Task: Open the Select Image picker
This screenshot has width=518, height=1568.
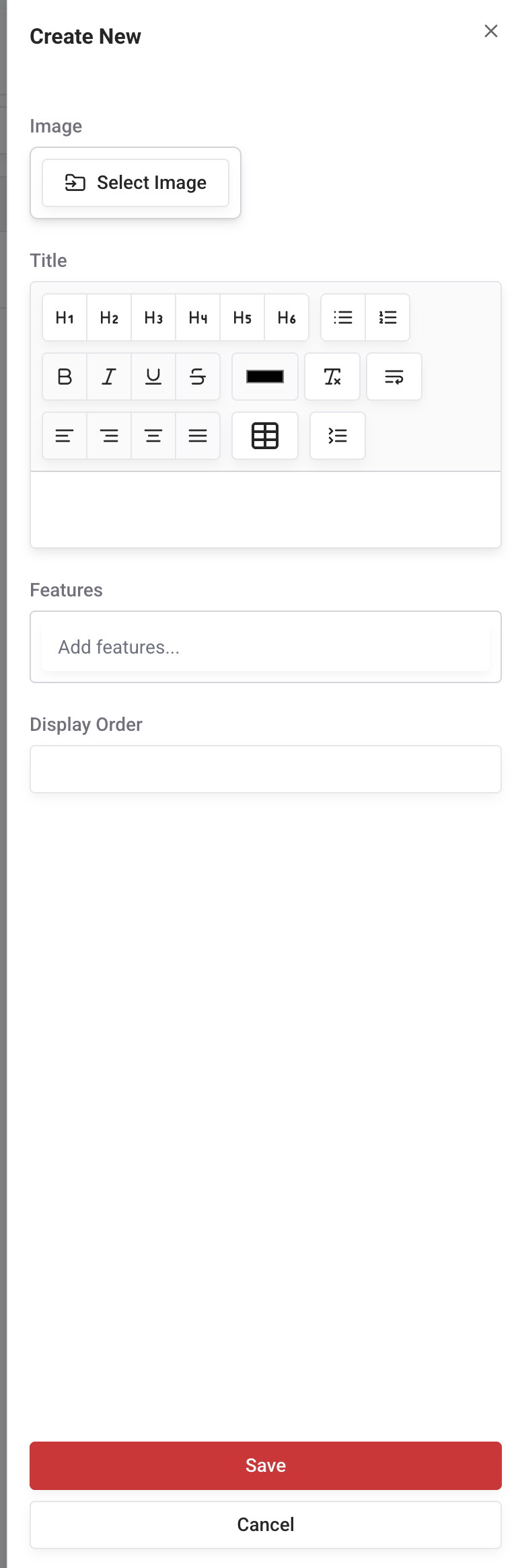Action: pyautogui.click(x=135, y=182)
